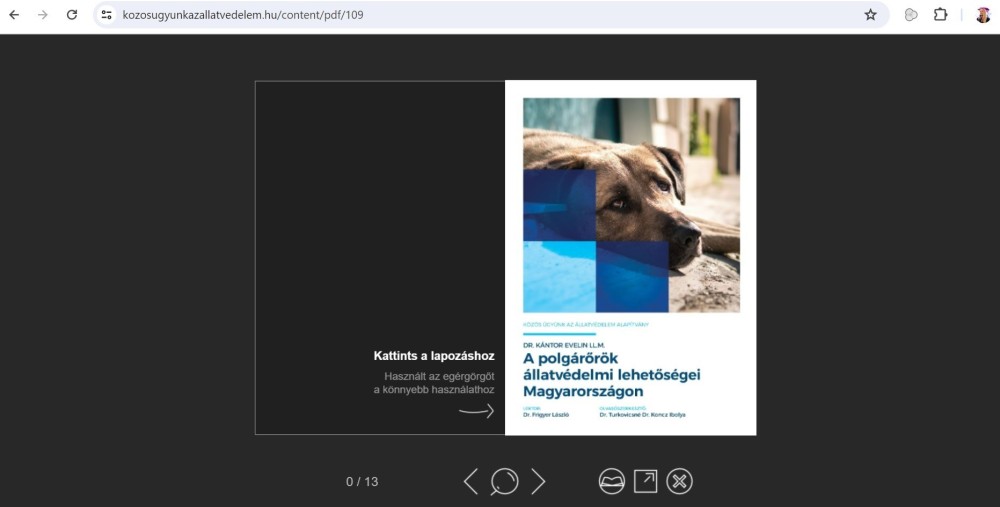Click the "0 / 13" page counter
The image size is (1000, 507).
point(362,482)
